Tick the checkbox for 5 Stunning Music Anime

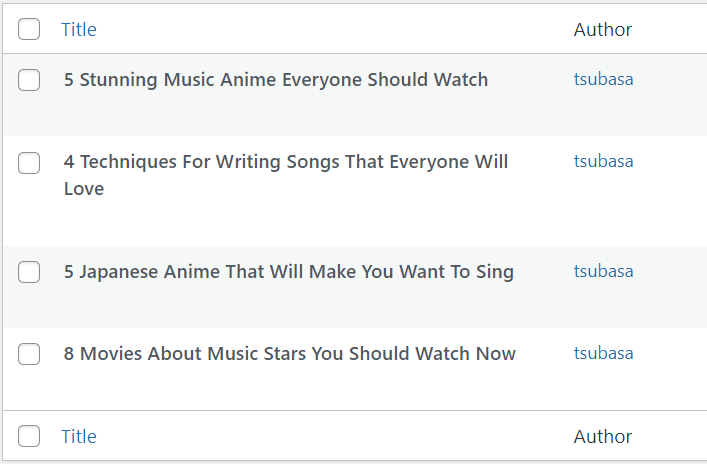tap(29, 80)
